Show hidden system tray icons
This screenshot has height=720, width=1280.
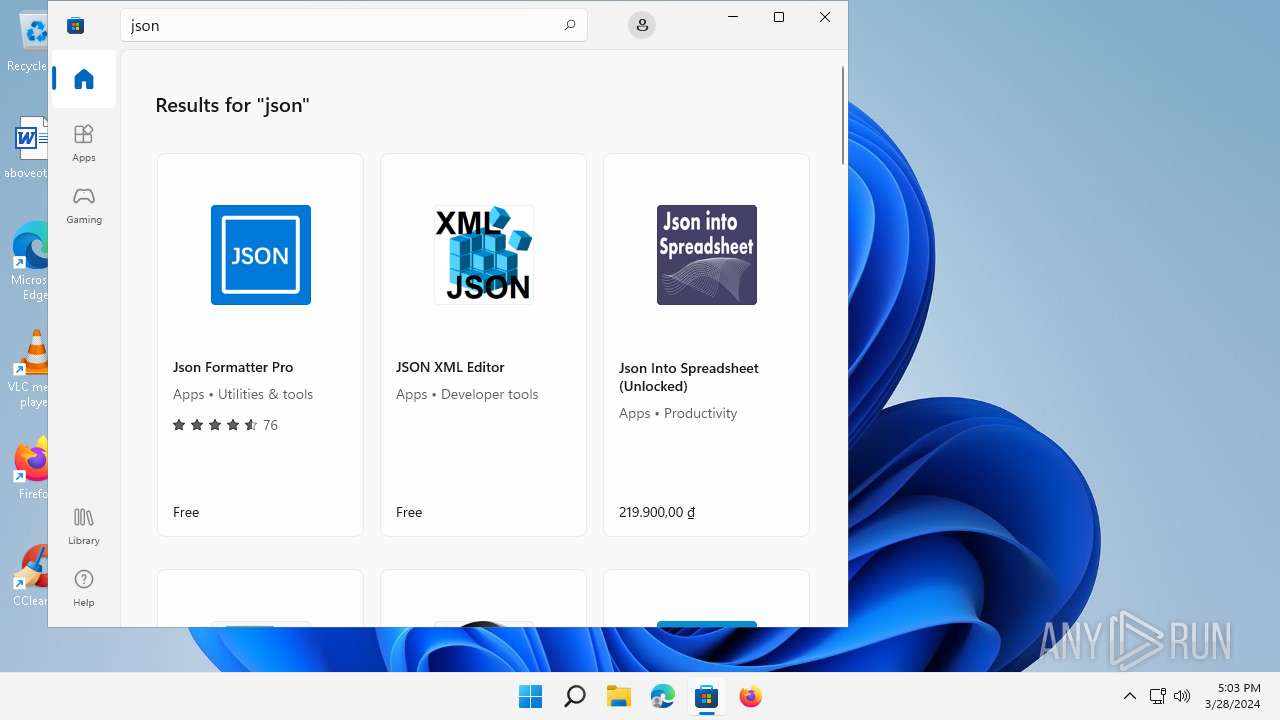(x=1130, y=696)
